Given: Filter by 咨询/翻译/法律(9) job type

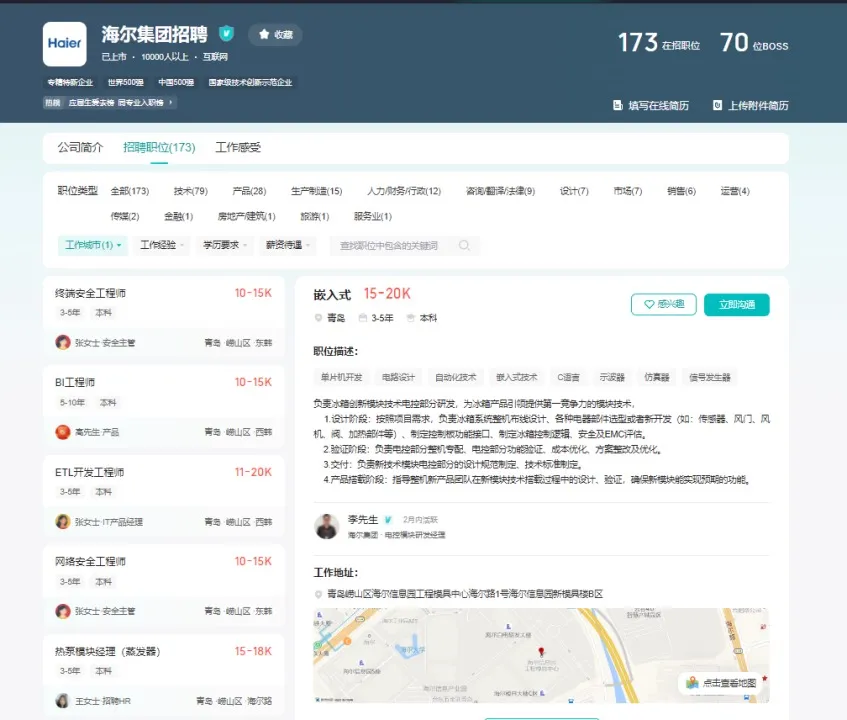Looking at the screenshot, I should [x=500, y=191].
